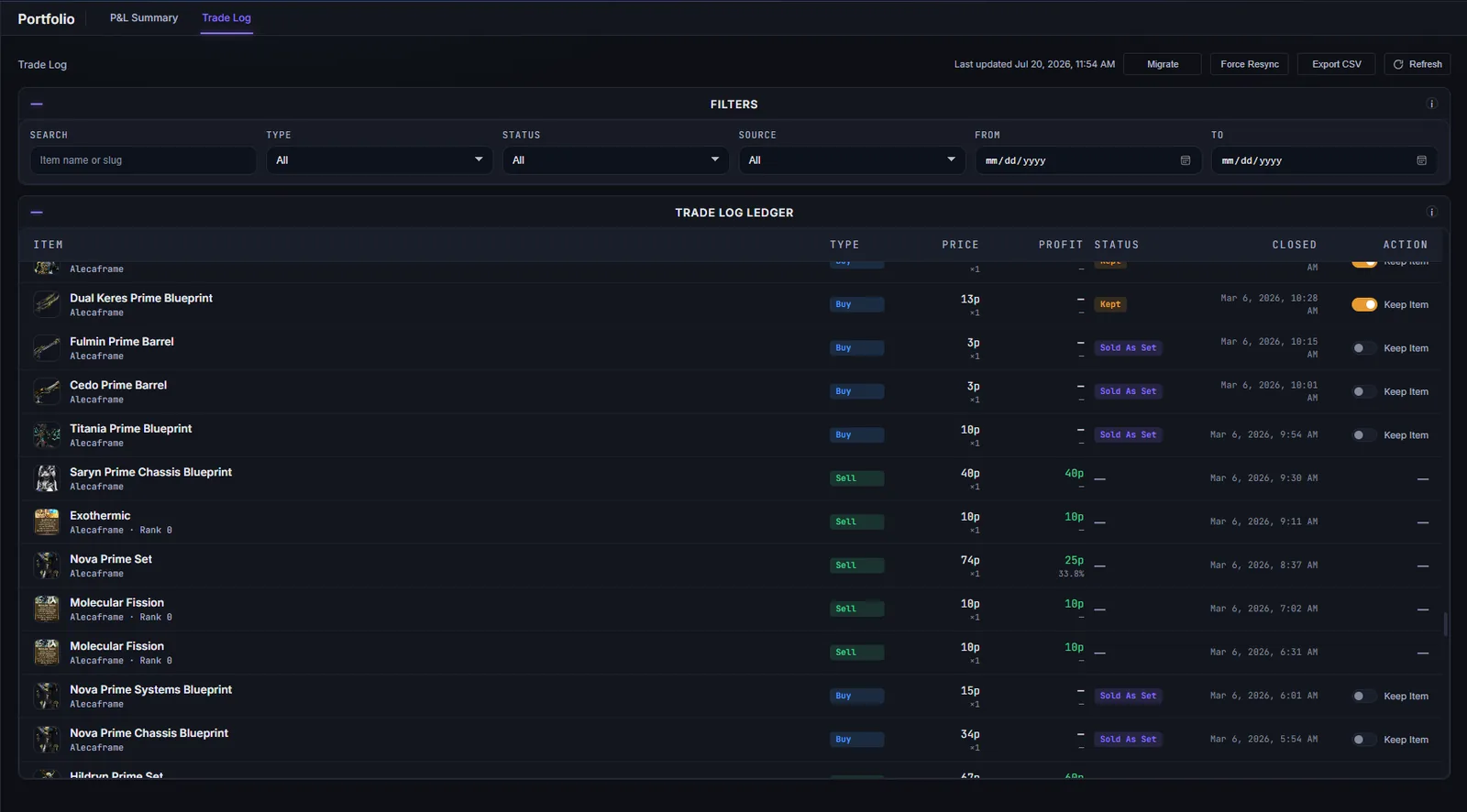Click the Buy badge for Cedo Prime Barrel
Image resolution: width=1467 pixels, height=812 pixels.
(857, 391)
